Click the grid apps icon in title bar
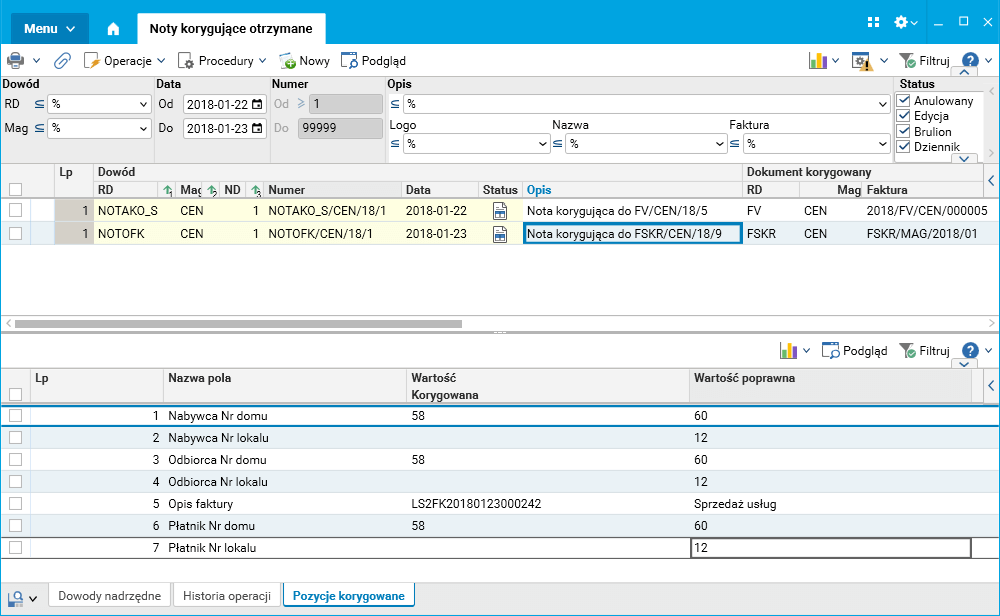Screen dimensions: 1000x616 tap(873, 22)
